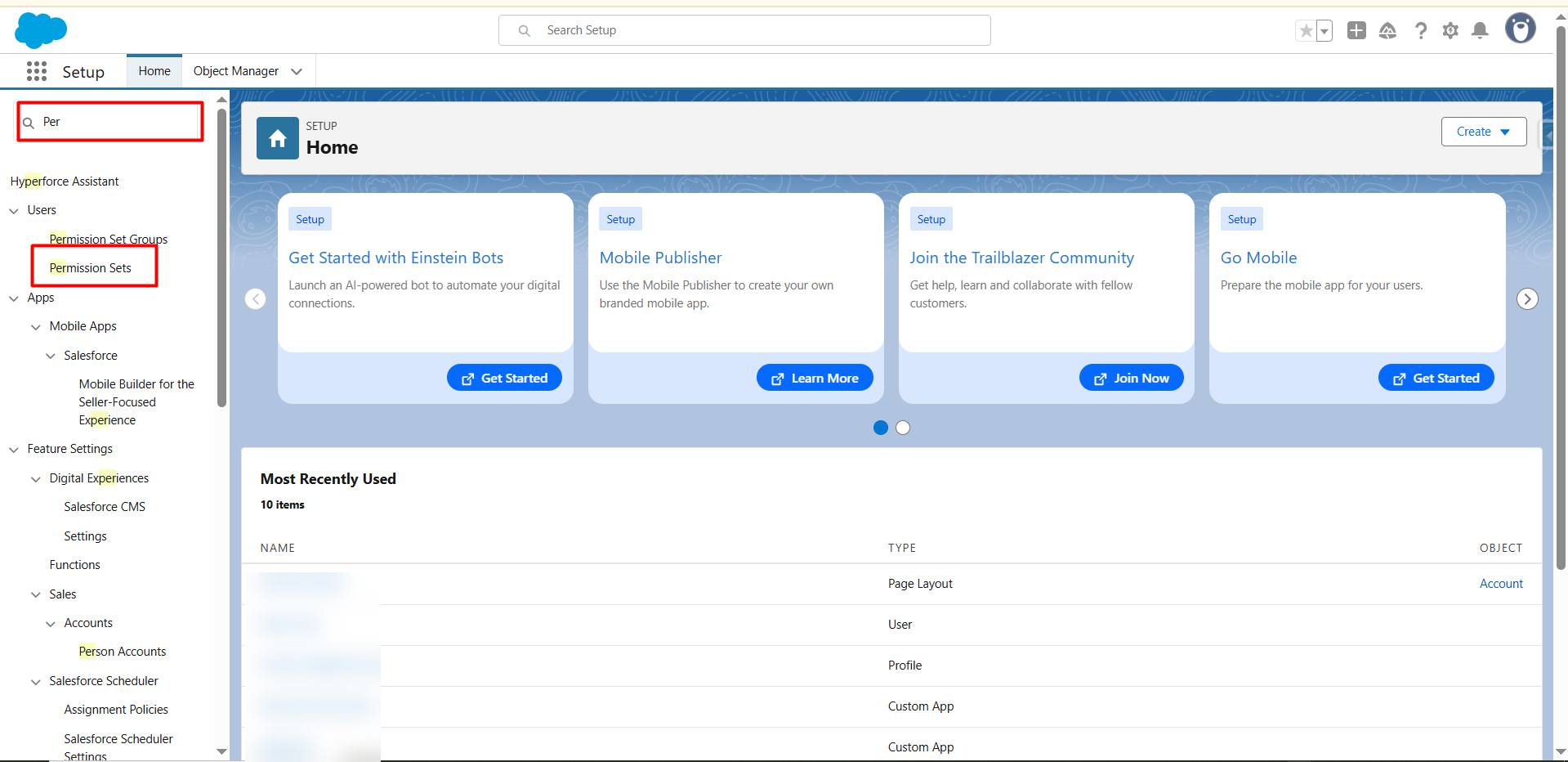The height and width of the screenshot is (762, 1568).
Task: Advance carousel with the next arrow
Action: (x=1527, y=299)
